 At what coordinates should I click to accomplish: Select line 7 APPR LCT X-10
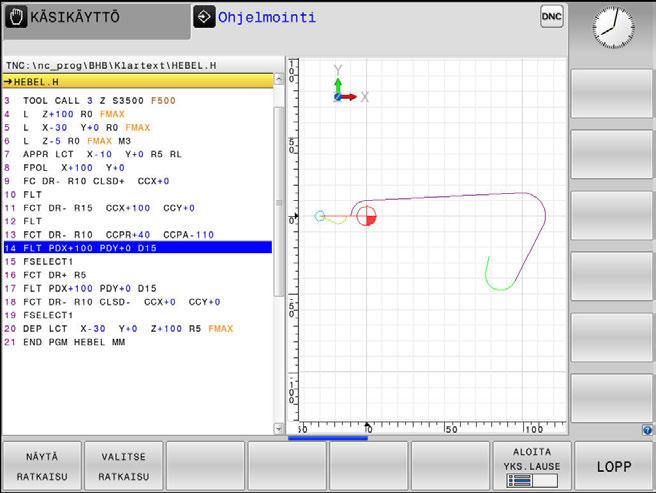[x=138, y=154]
